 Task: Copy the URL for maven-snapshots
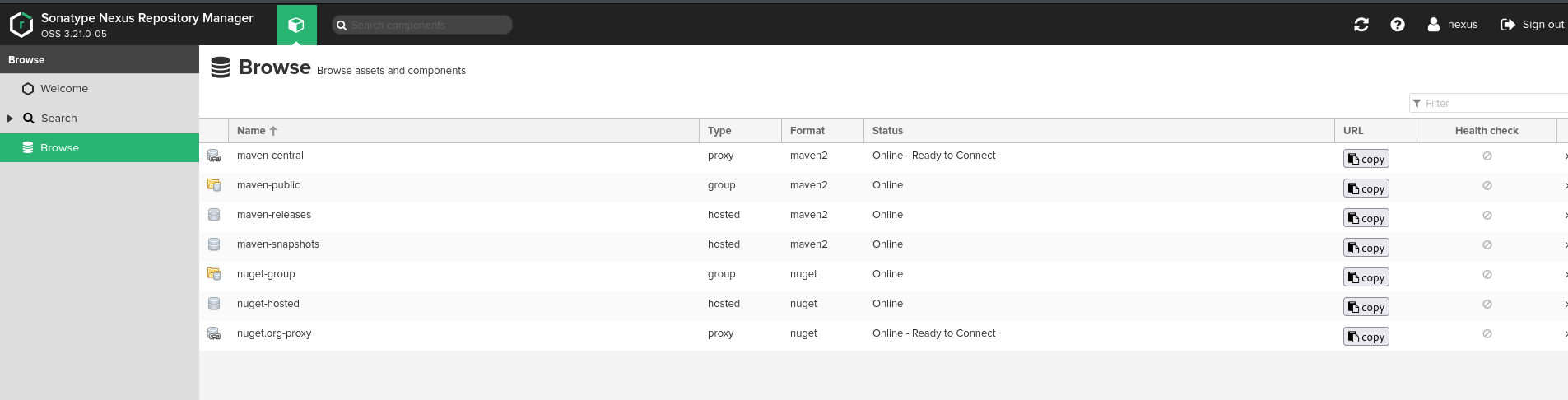1366,248
